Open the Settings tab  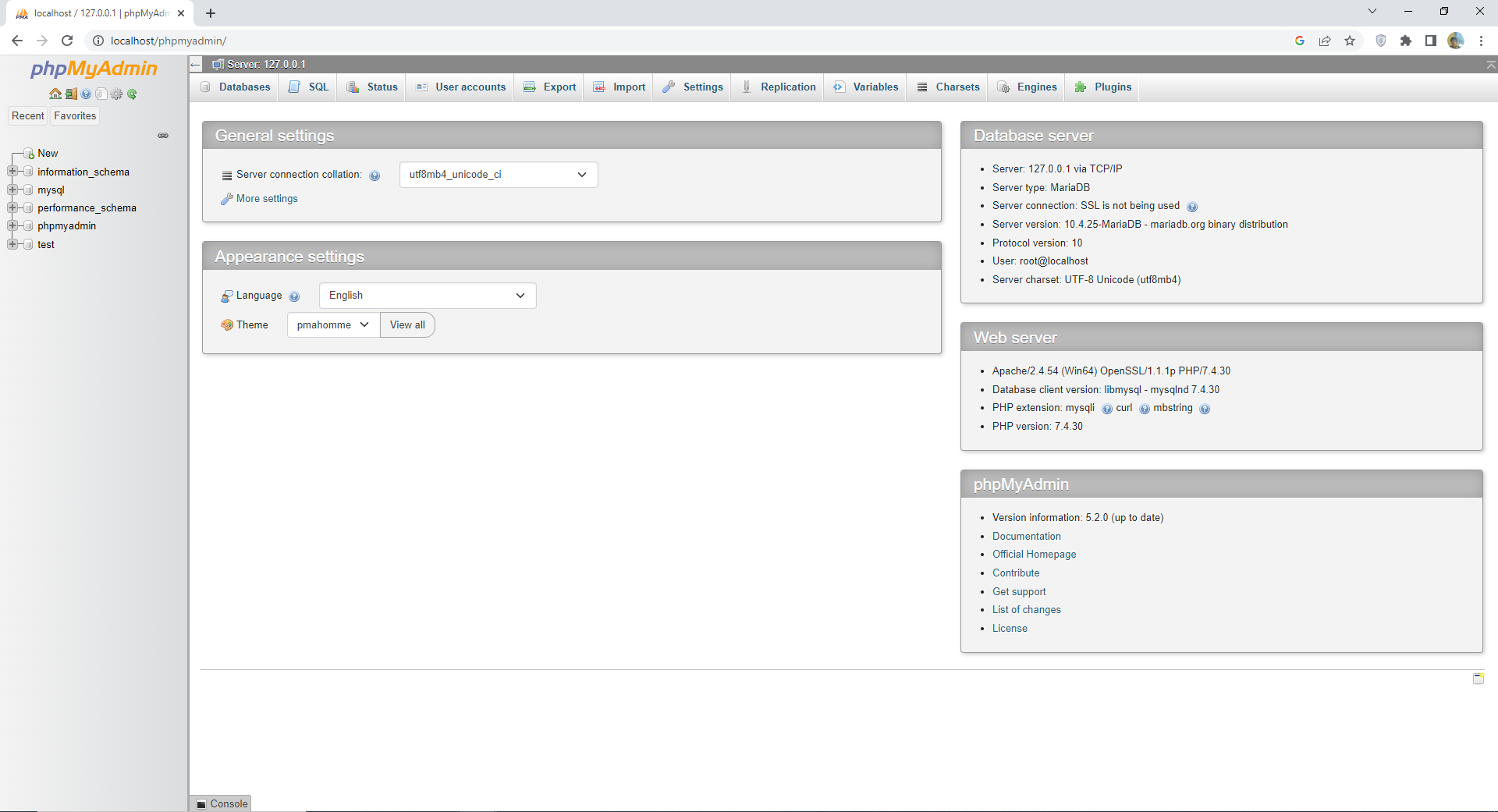[693, 87]
